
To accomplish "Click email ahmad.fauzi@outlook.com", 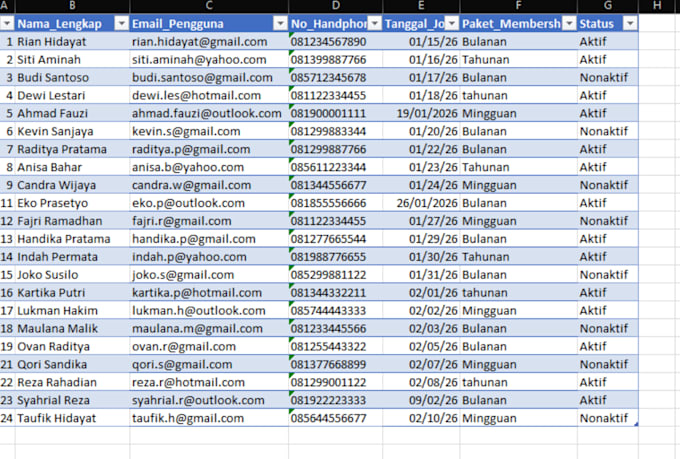I will (209, 113).
